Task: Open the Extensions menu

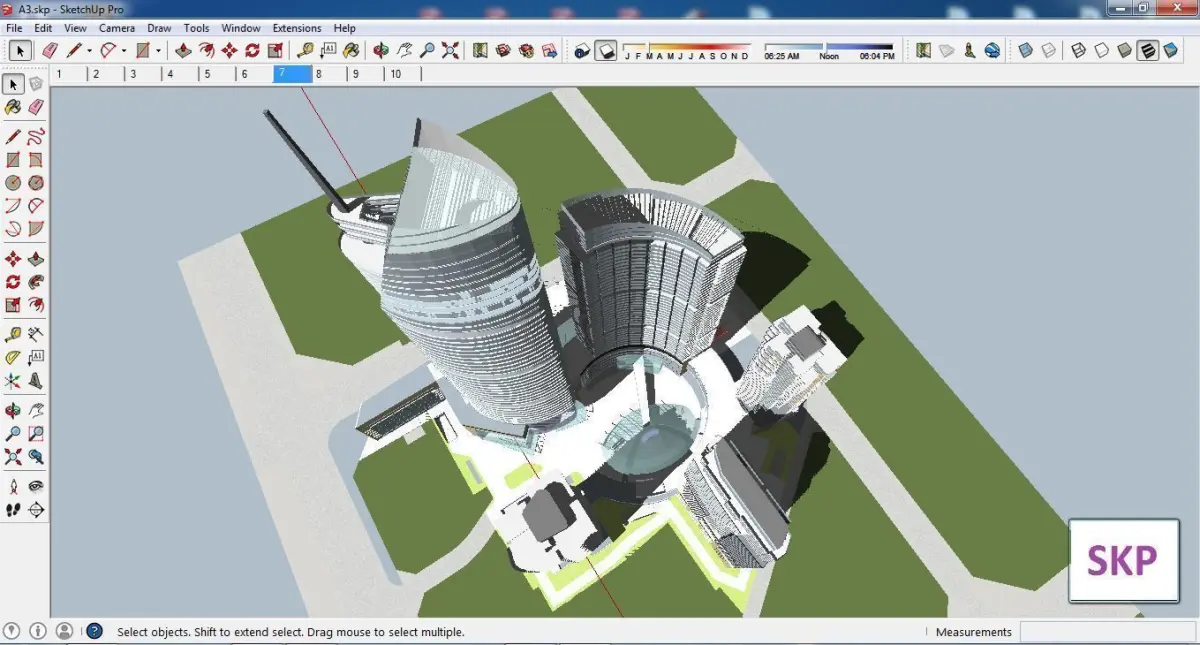Action: coord(297,28)
